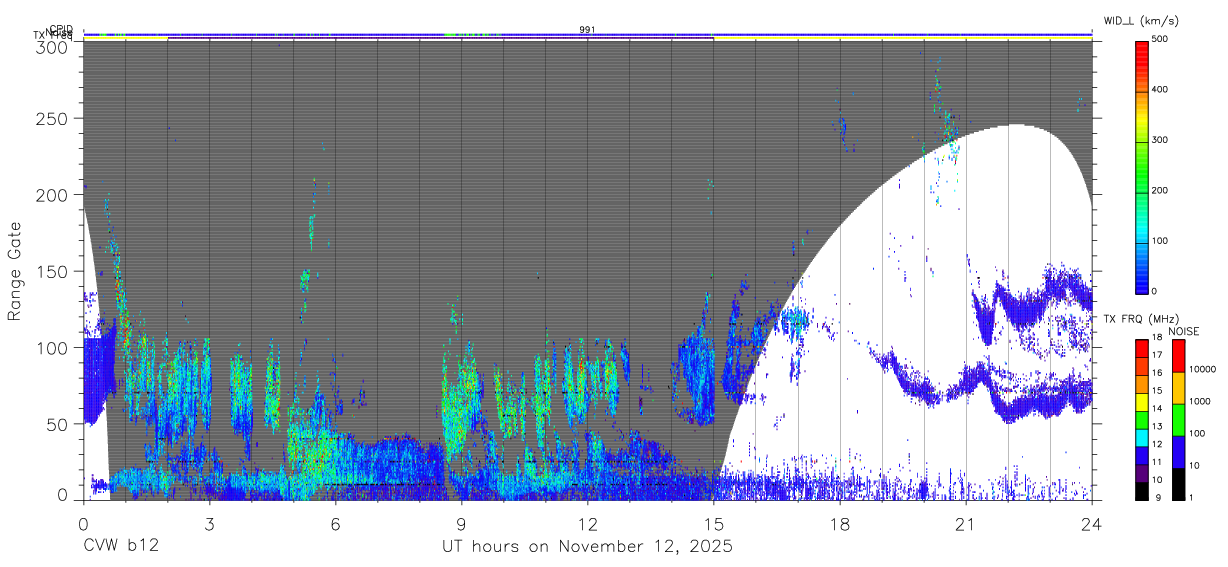
Task: Click the 'CVW b12' radar label
Action: [x=121, y=547]
